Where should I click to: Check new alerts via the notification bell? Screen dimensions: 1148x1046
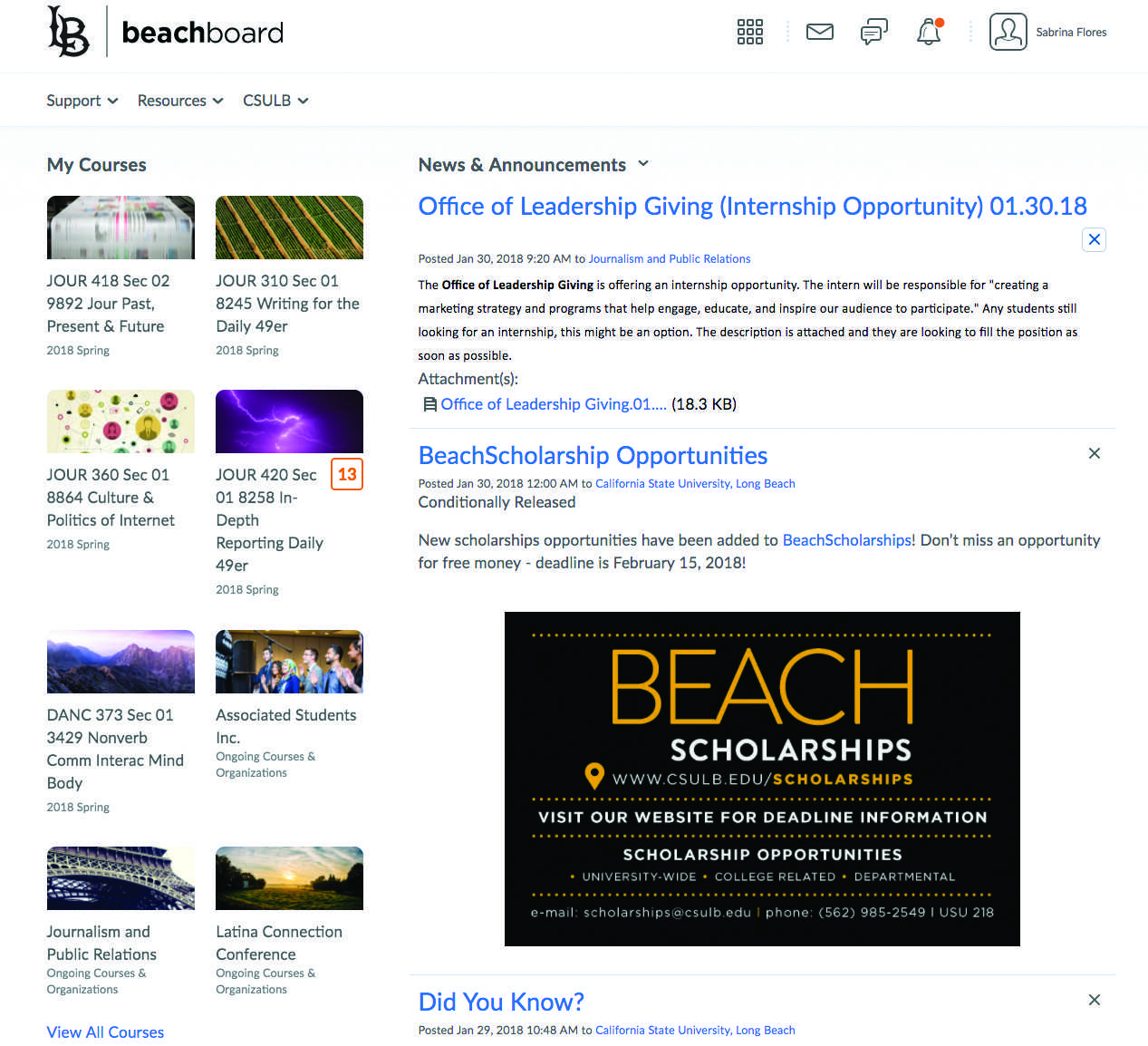(x=928, y=32)
